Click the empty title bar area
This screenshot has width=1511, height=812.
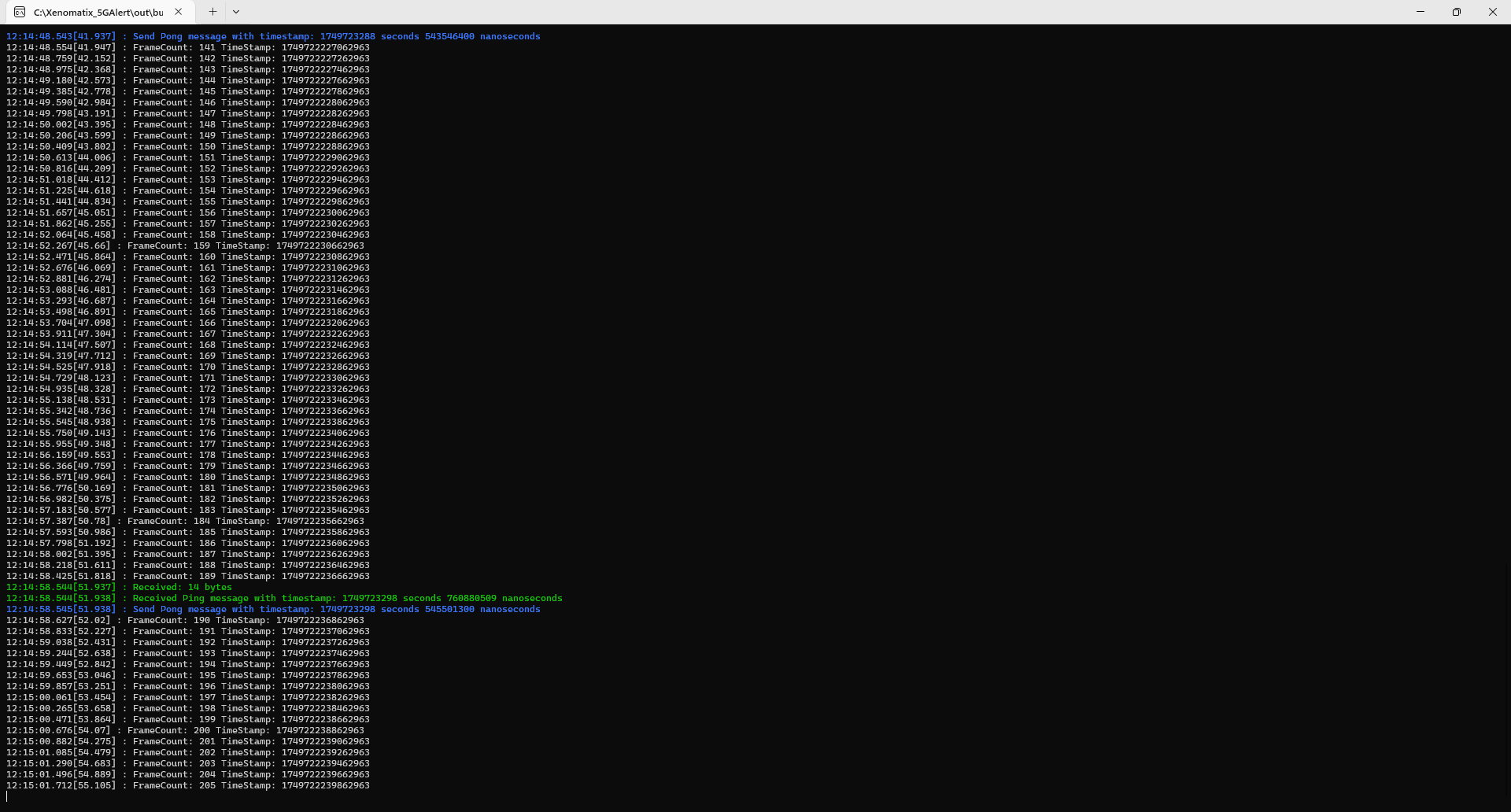point(787,12)
